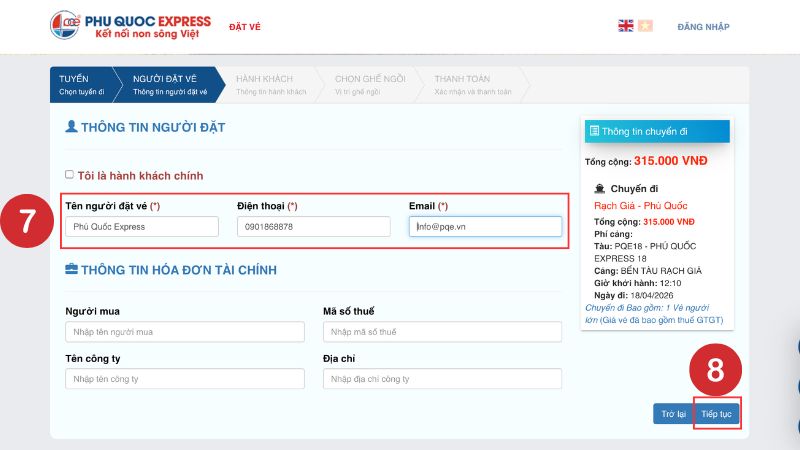Switch language with the UK flag icon
This screenshot has height=450, width=800.
626,26
